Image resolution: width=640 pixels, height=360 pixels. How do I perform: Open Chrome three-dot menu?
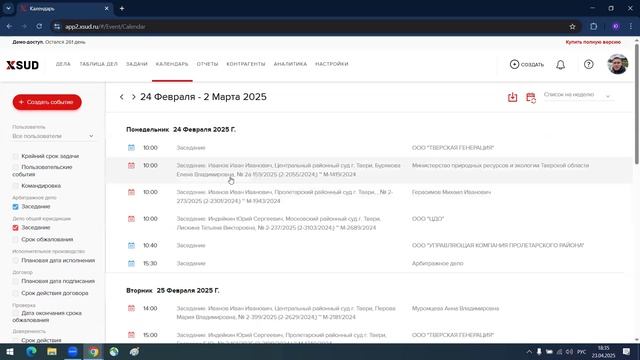(631, 27)
